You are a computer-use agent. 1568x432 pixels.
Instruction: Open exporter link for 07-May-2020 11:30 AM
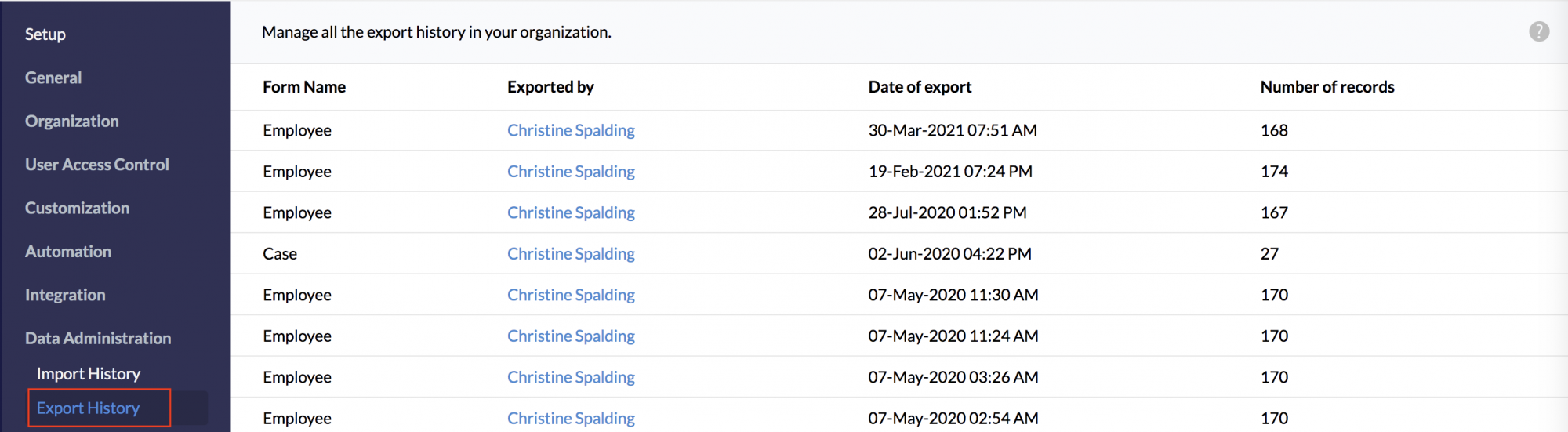pyautogui.click(x=571, y=295)
